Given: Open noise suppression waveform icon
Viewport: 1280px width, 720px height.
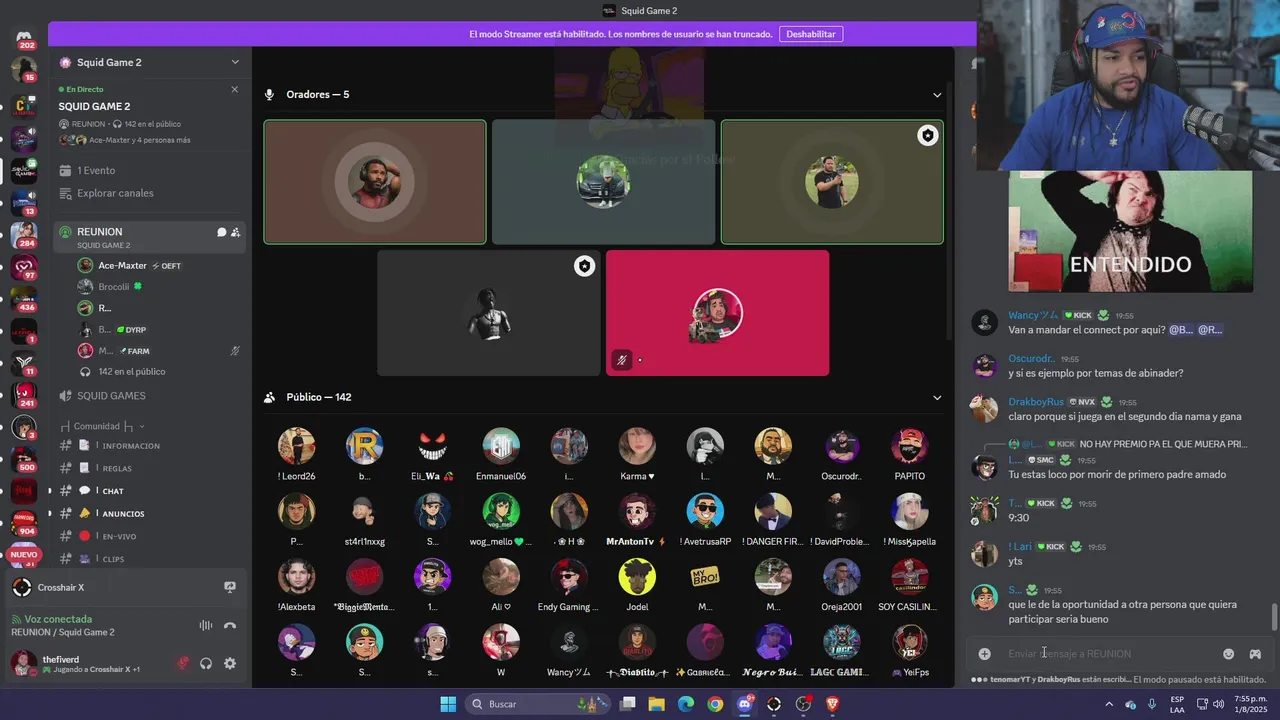Looking at the screenshot, I should click(x=206, y=626).
